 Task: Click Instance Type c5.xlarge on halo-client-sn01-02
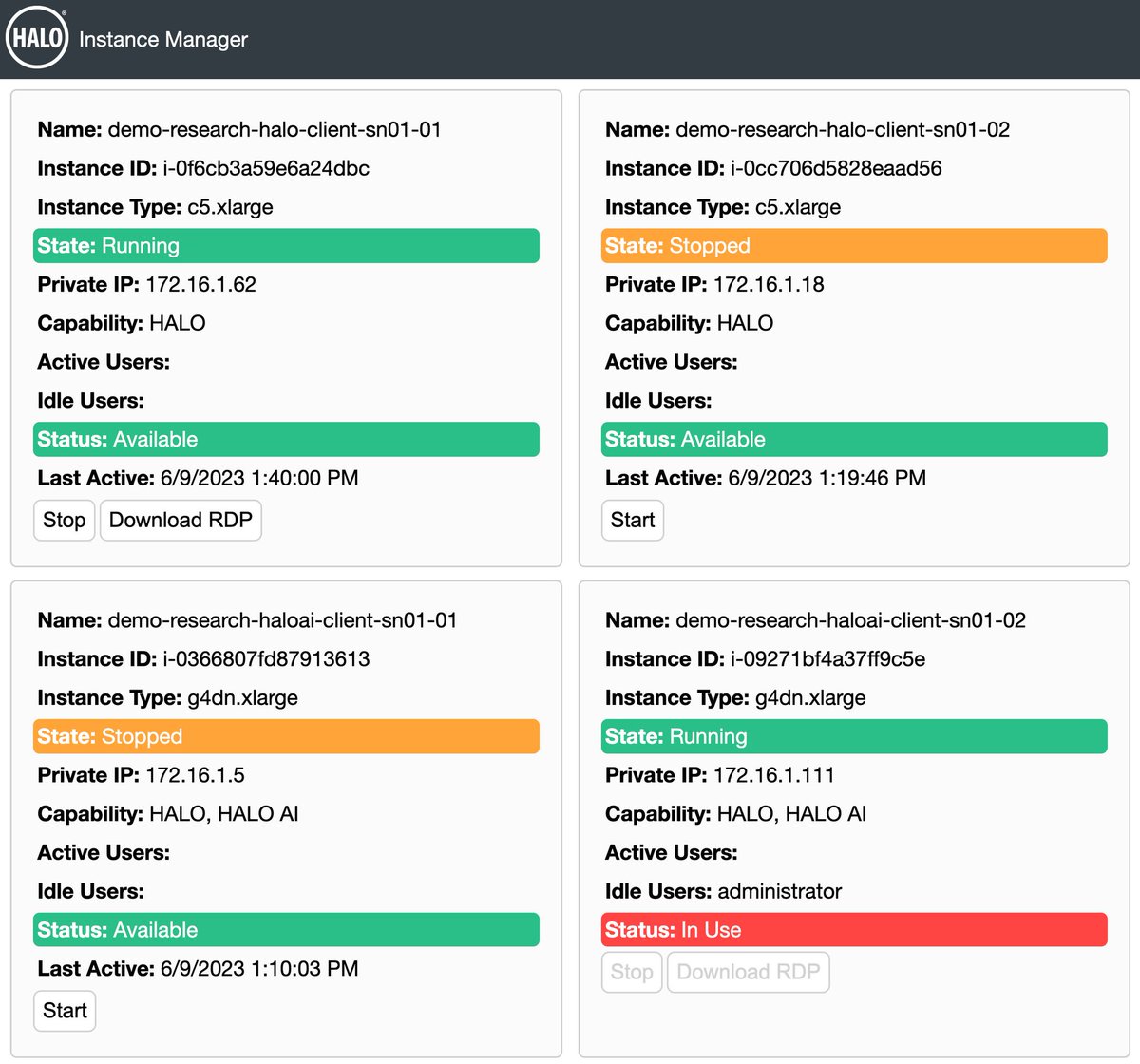tap(723, 208)
